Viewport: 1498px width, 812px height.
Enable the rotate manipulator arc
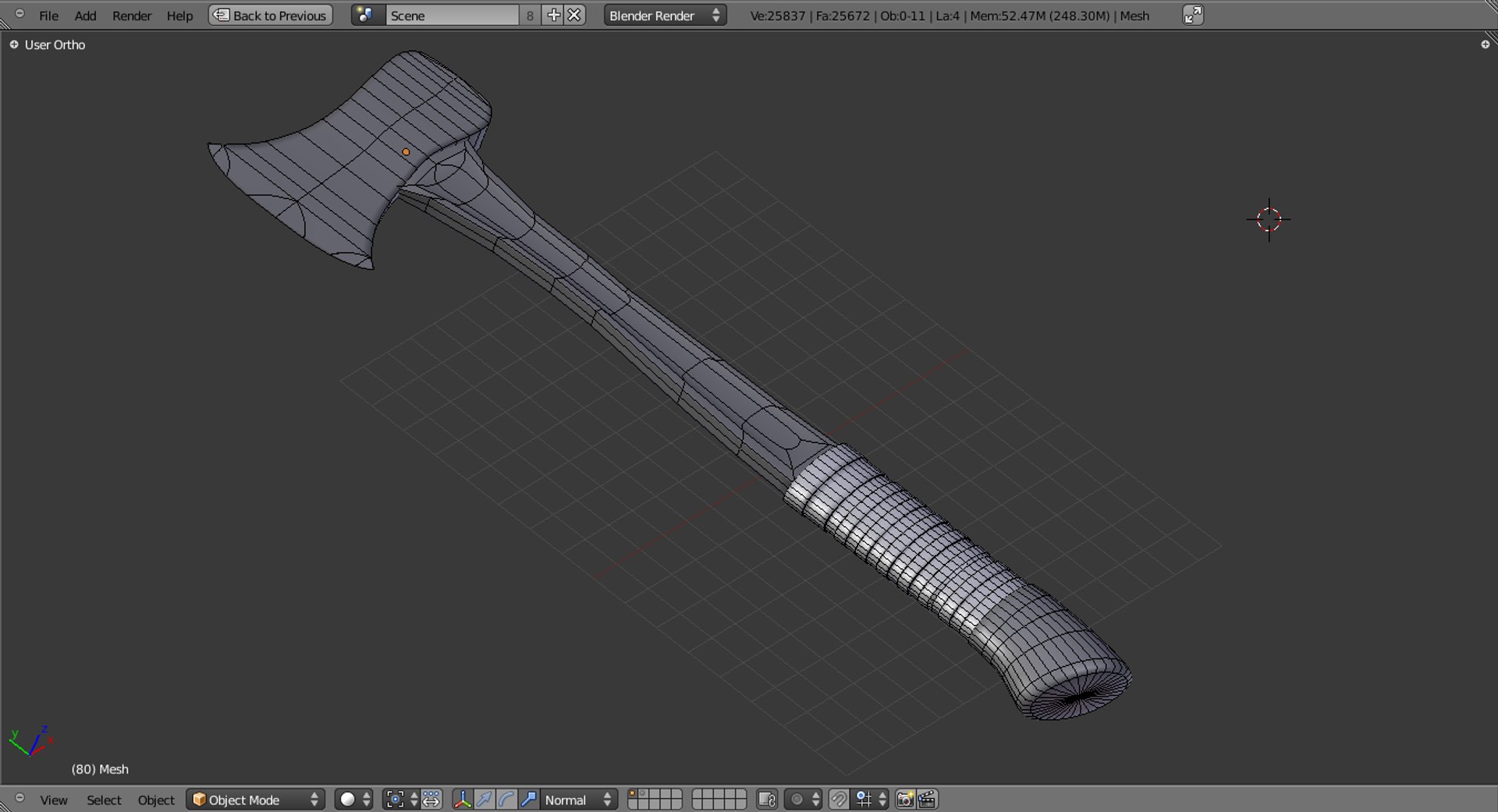(506, 800)
